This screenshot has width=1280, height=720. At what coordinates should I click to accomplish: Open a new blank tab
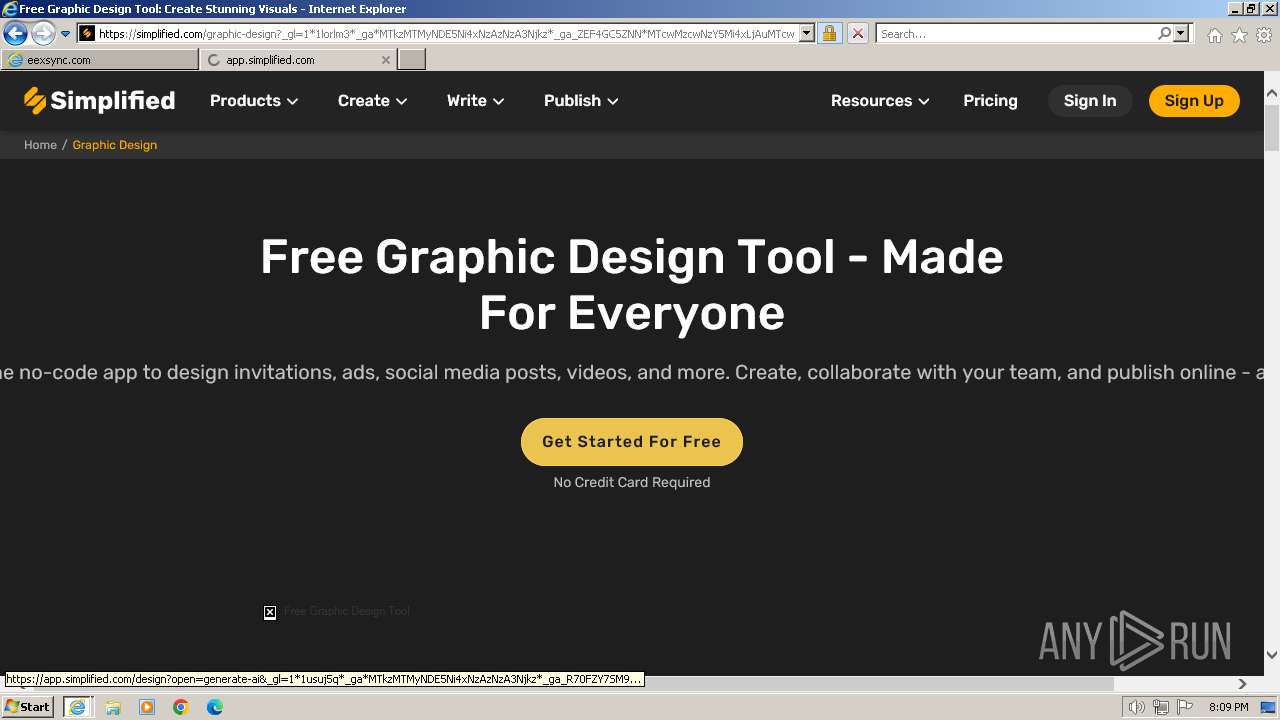(x=412, y=60)
